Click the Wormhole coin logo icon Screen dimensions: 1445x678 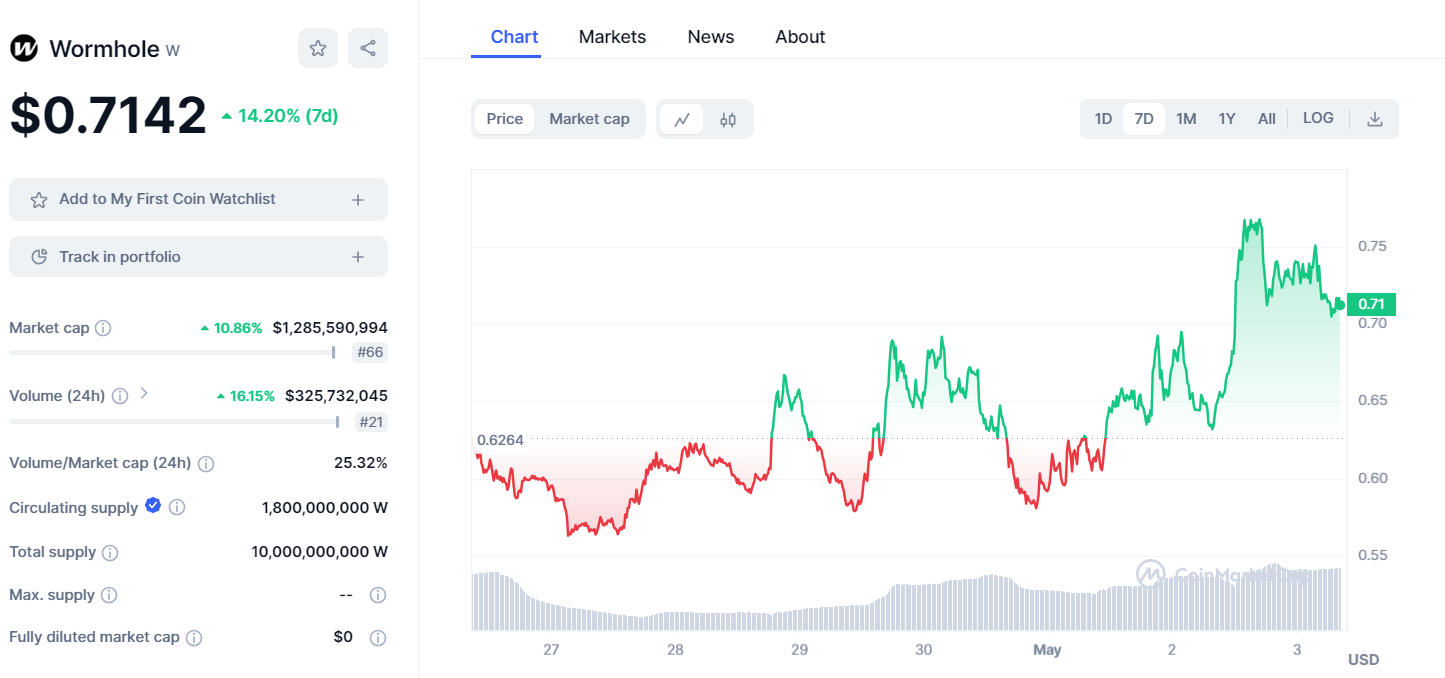point(24,48)
